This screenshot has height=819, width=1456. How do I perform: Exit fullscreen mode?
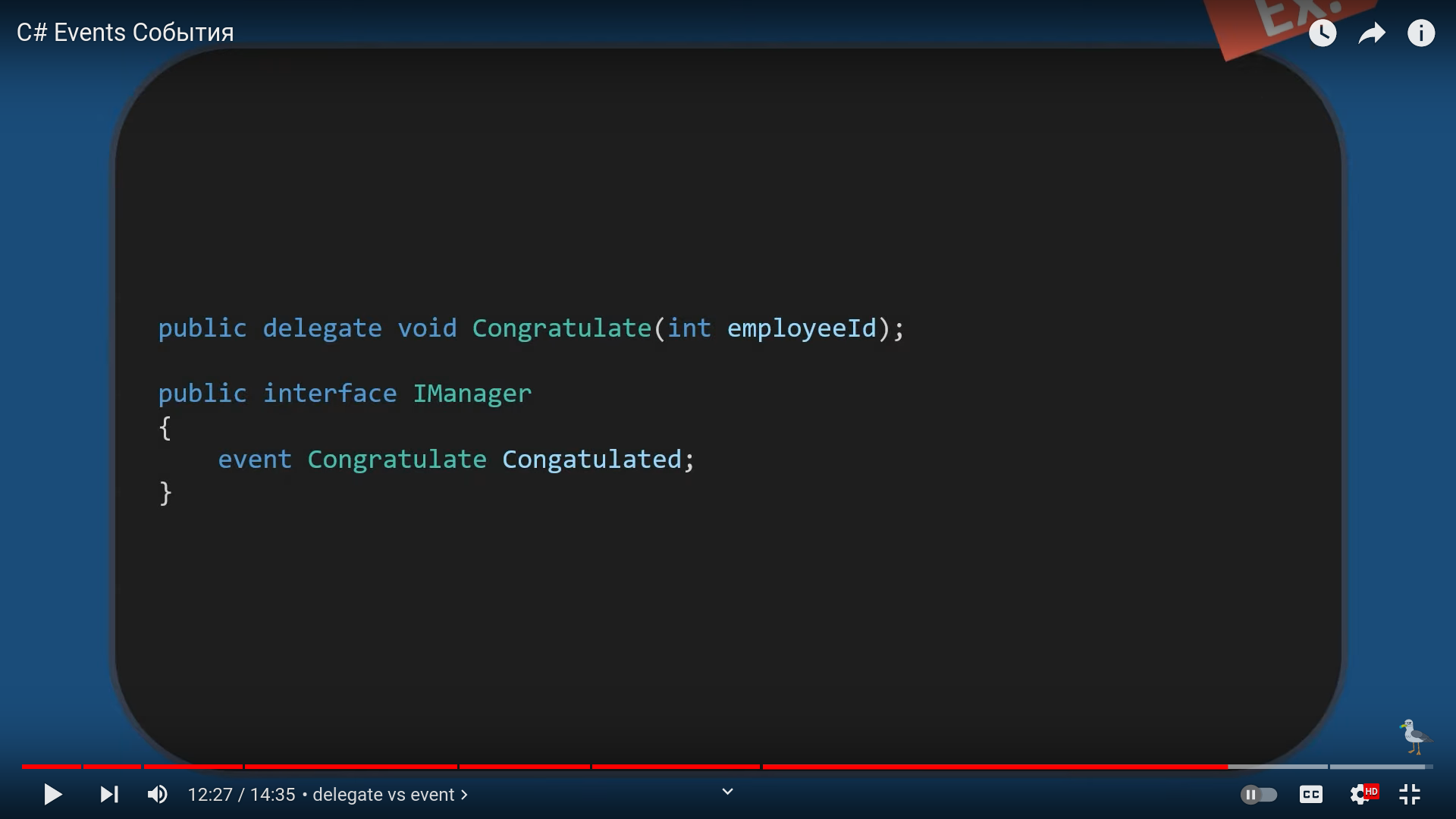(1410, 794)
